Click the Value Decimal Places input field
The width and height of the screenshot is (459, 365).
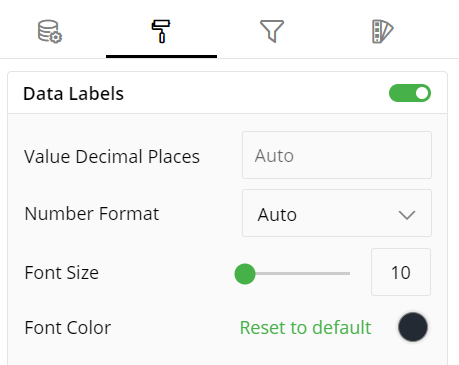click(337, 155)
